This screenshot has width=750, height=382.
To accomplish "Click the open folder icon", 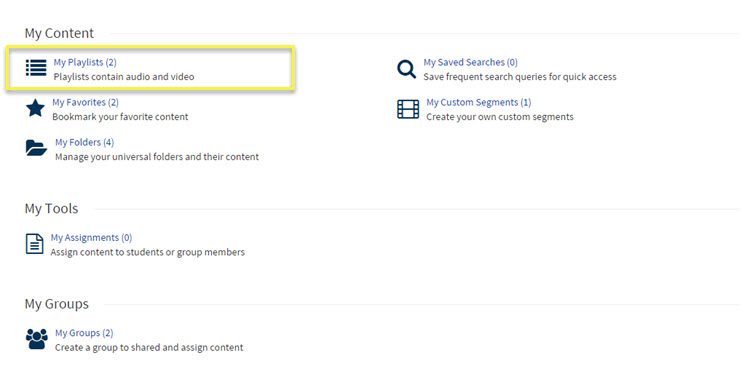I will tap(36, 148).
